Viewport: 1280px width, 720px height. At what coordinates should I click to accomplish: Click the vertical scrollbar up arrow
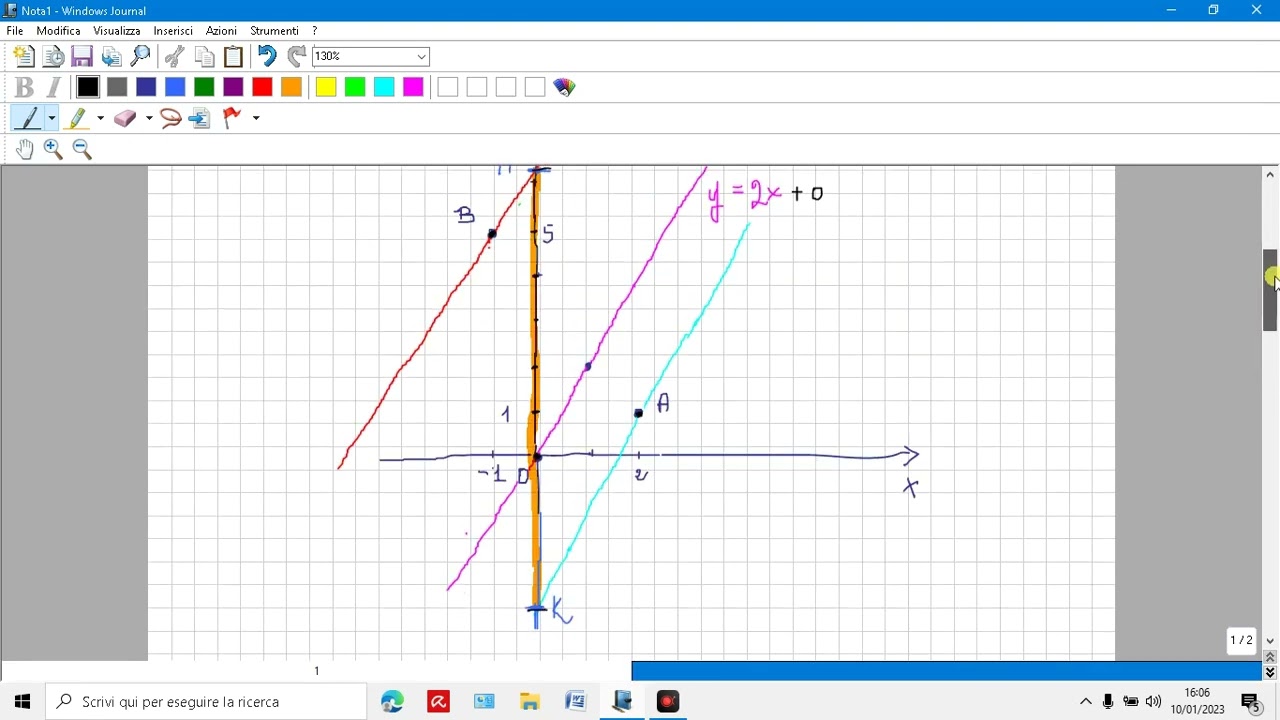(1270, 174)
